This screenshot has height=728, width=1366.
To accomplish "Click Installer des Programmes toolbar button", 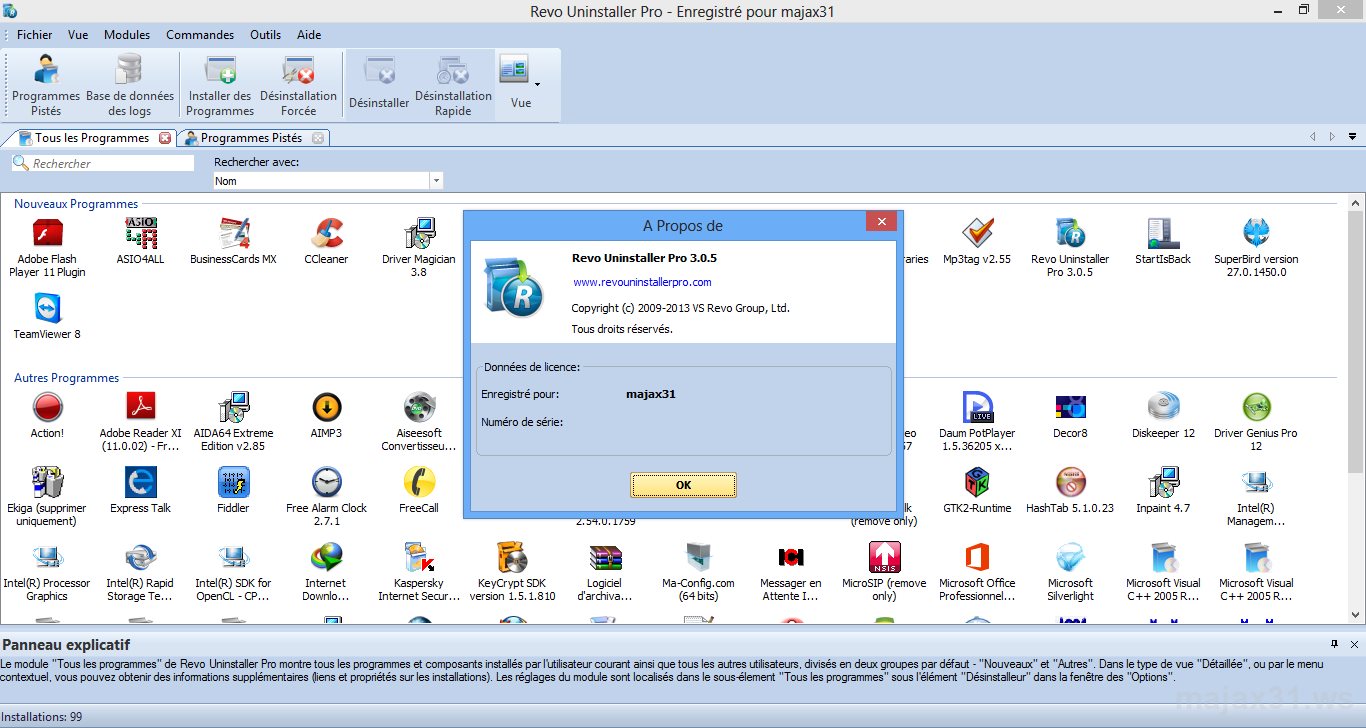I will point(220,85).
